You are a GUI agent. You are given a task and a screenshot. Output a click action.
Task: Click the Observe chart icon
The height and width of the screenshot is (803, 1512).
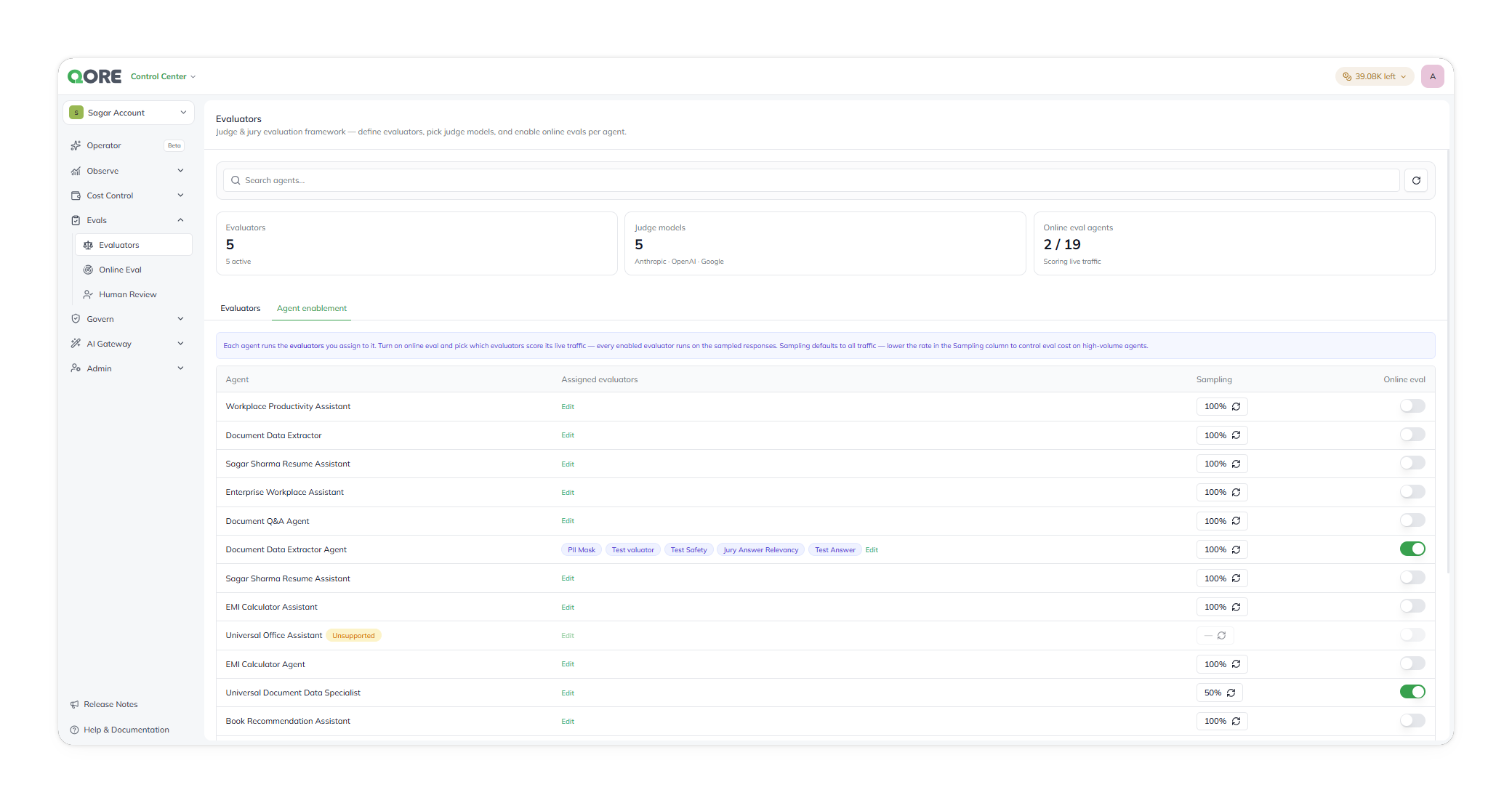click(x=76, y=171)
